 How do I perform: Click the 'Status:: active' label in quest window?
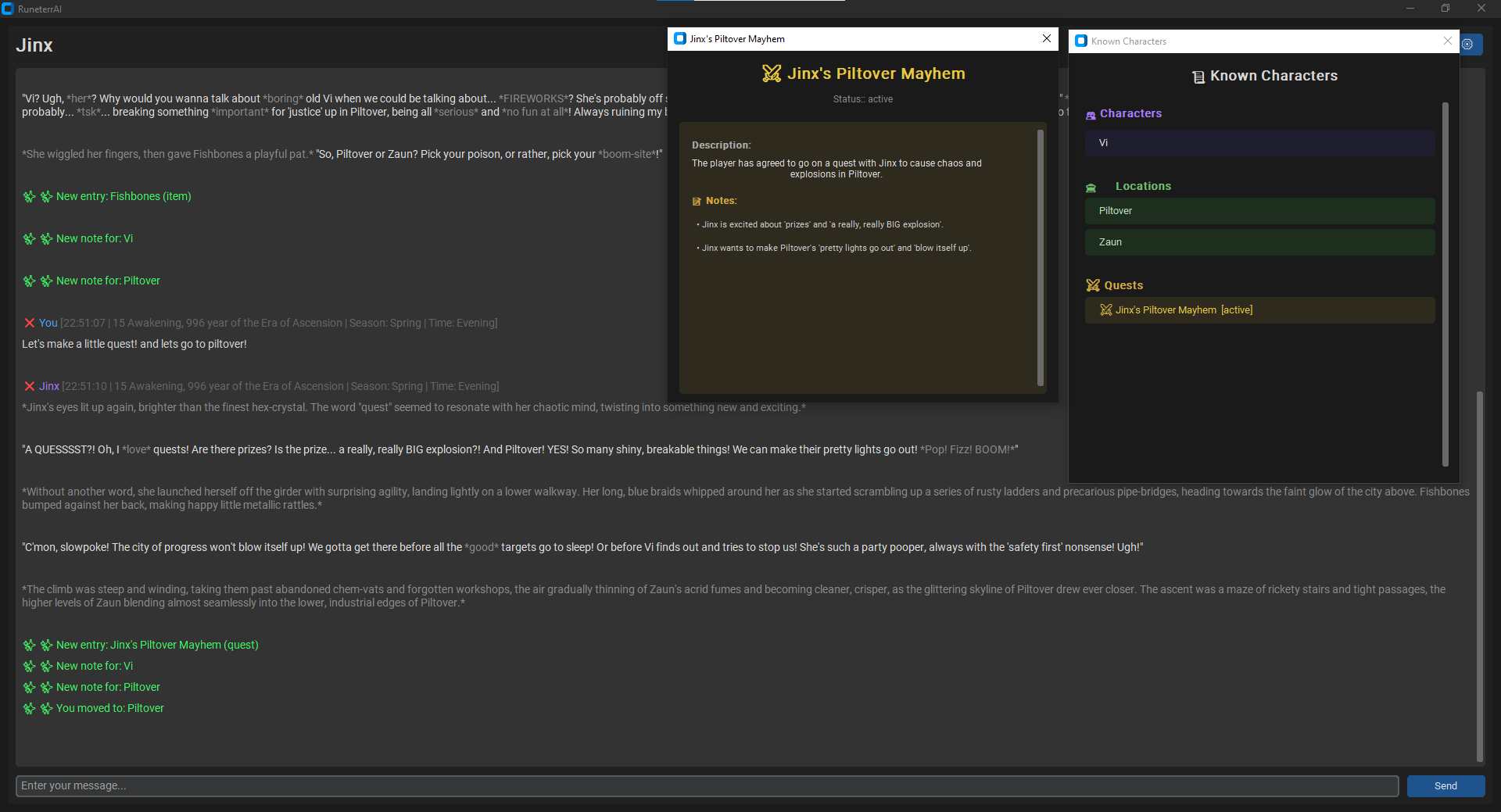pyautogui.click(x=862, y=99)
